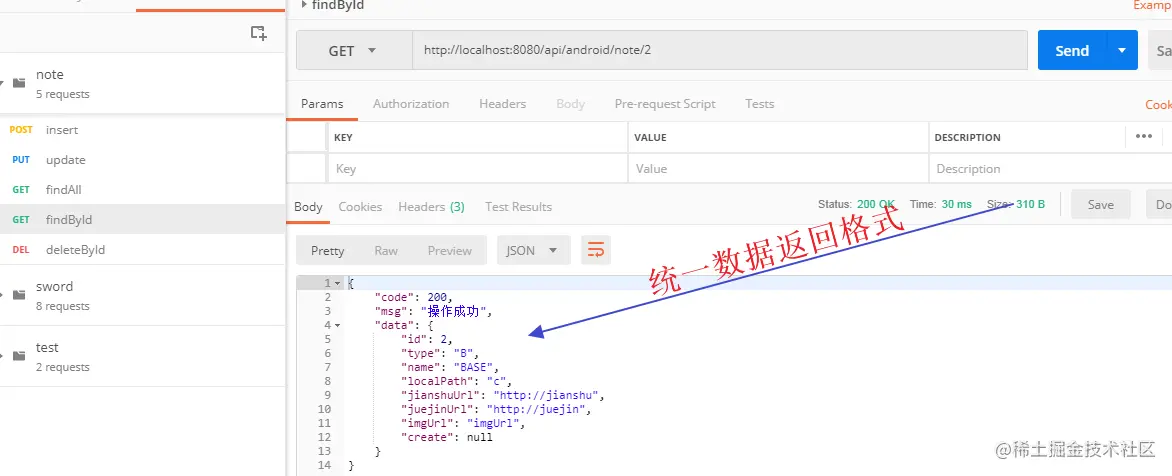Click the "name": "BASE" line
Viewport: 1172px width, 476px height.
pos(449,367)
